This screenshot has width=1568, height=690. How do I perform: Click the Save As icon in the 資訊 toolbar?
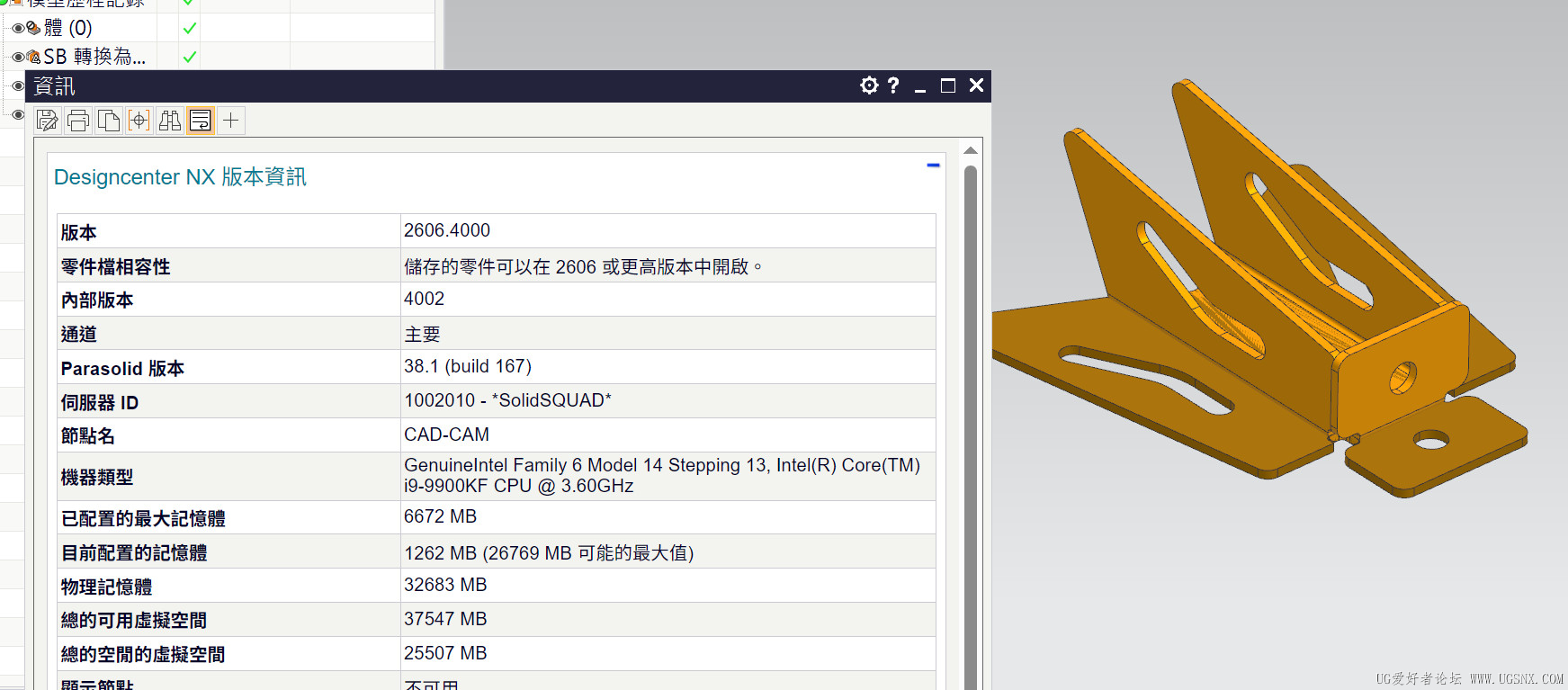pyautogui.click(x=48, y=121)
